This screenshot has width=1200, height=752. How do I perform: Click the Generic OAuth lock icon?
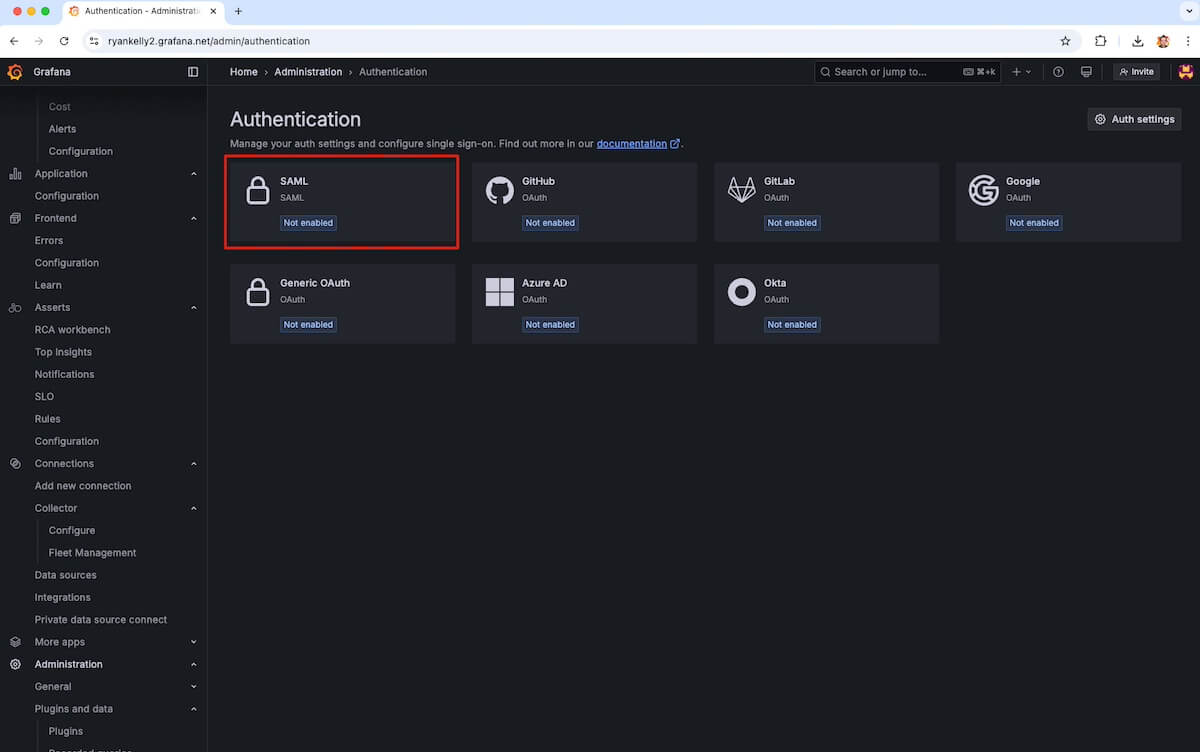pyautogui.click(x=258, y=292)
